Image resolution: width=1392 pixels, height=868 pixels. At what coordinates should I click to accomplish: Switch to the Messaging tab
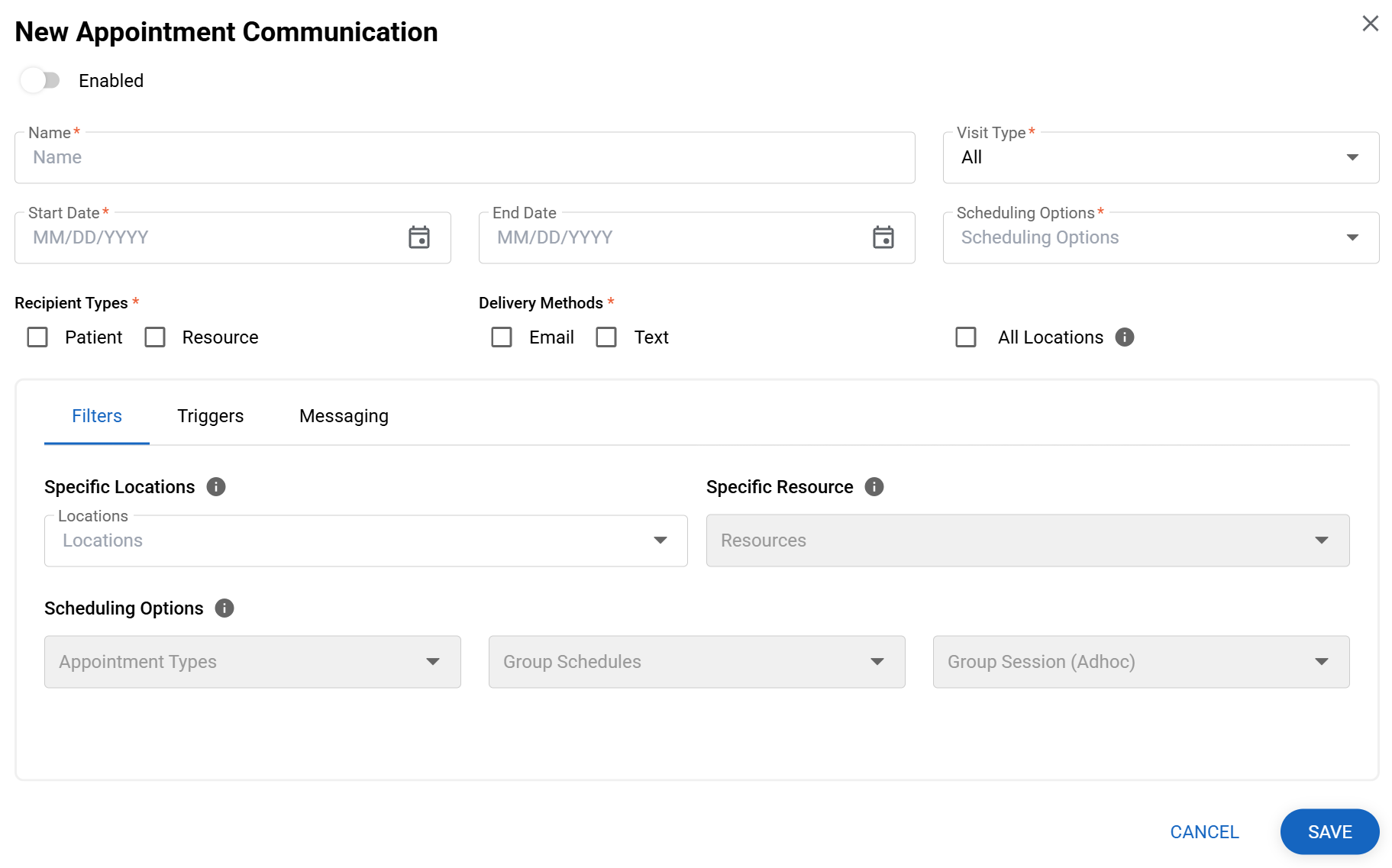pos(344,416)
